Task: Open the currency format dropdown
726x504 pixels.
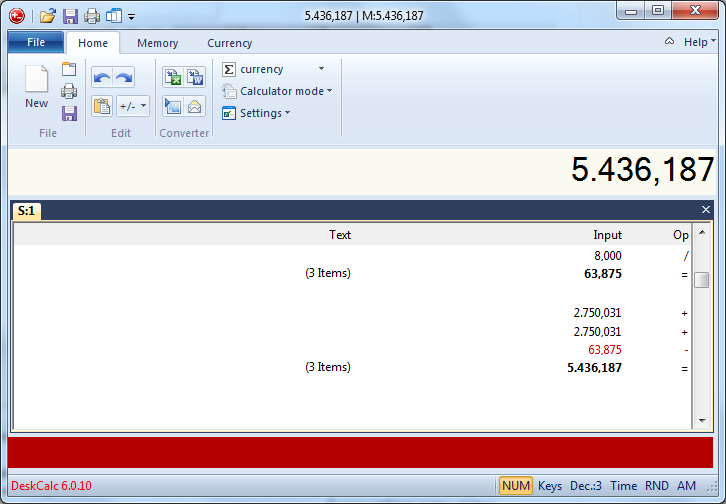Action: click(321, 68)
